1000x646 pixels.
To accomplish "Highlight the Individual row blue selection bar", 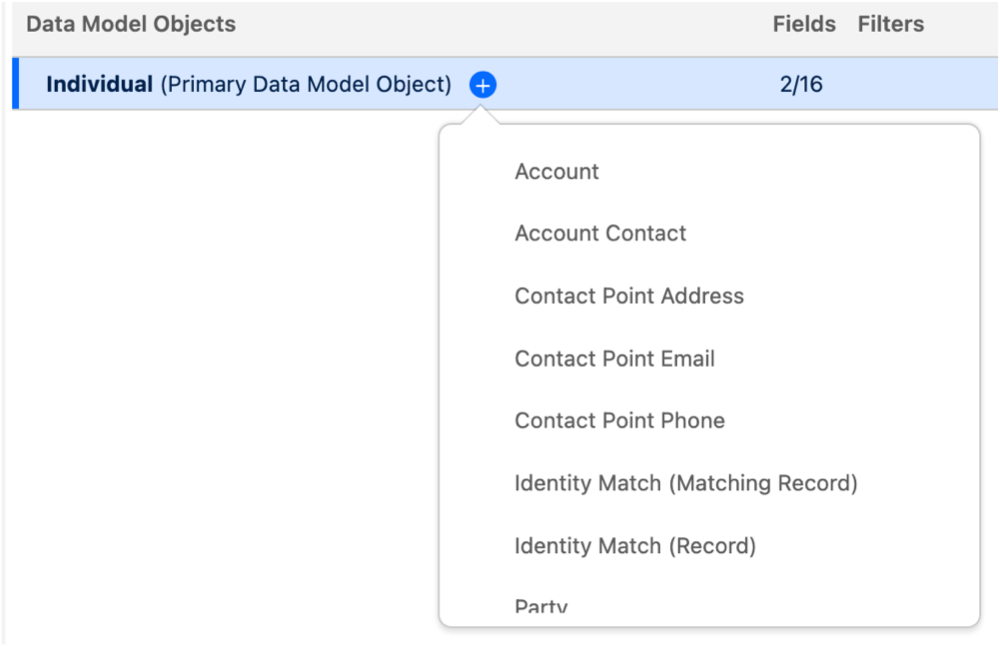I will coord(17,85).
